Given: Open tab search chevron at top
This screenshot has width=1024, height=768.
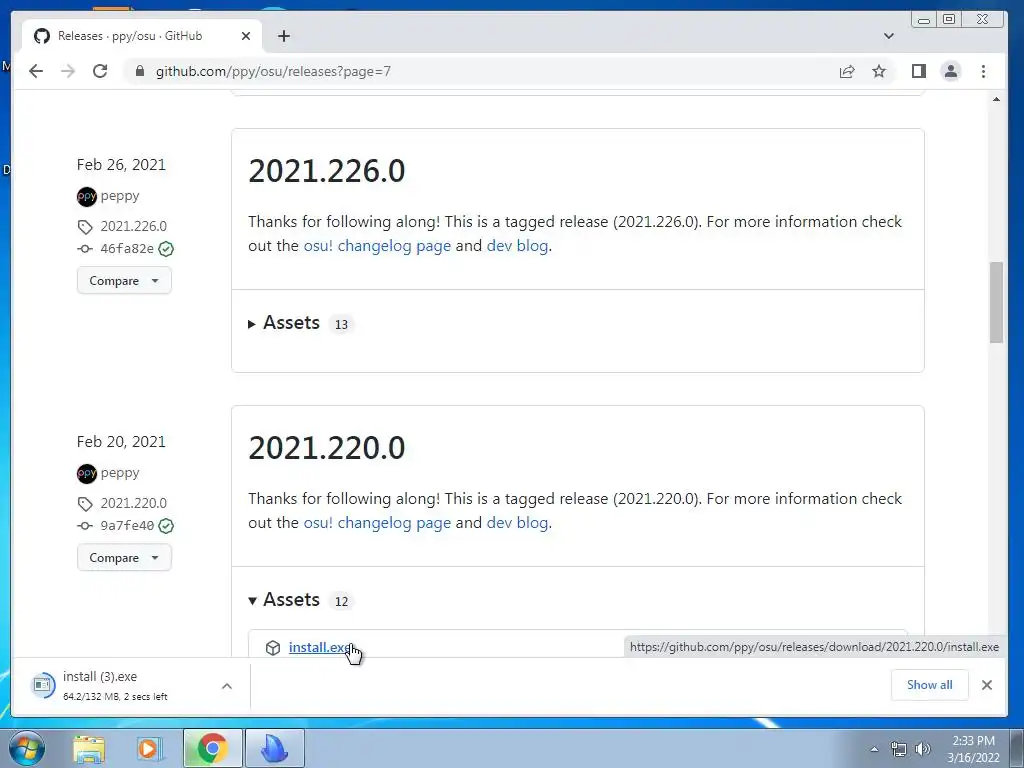Looking at the screenshot, I should click(889, 36).
